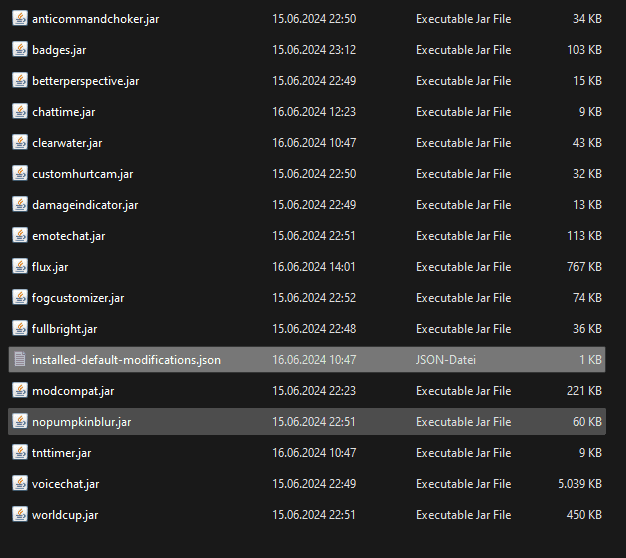The image size is (626, 558).
Task: Select the icon of betterperspective.jar
Action: click(20, 80)
